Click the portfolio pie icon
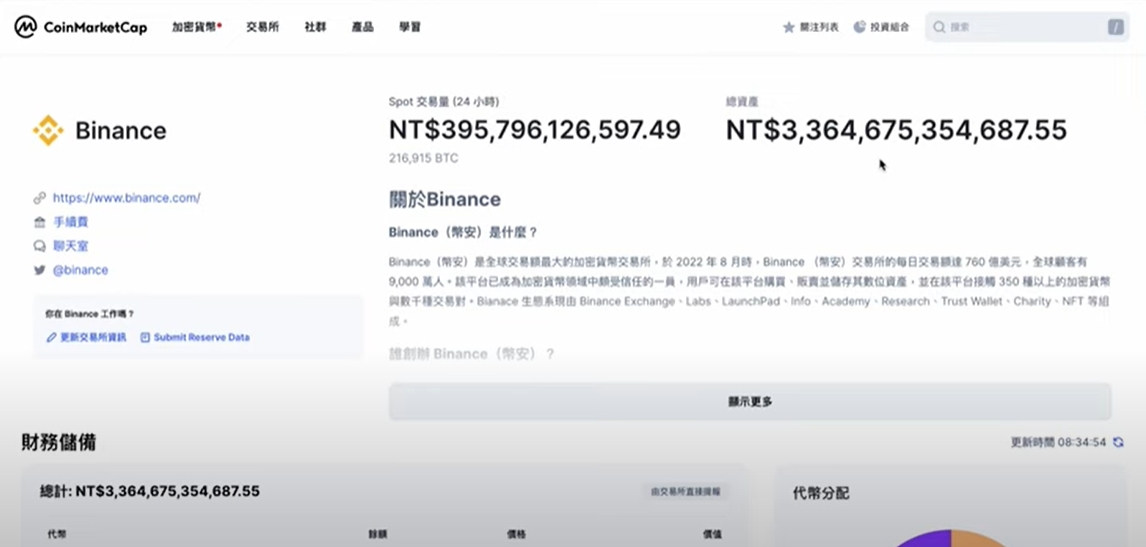This screenshot has height=547, width=1146. pyautogui.click(x=860, y=27)
